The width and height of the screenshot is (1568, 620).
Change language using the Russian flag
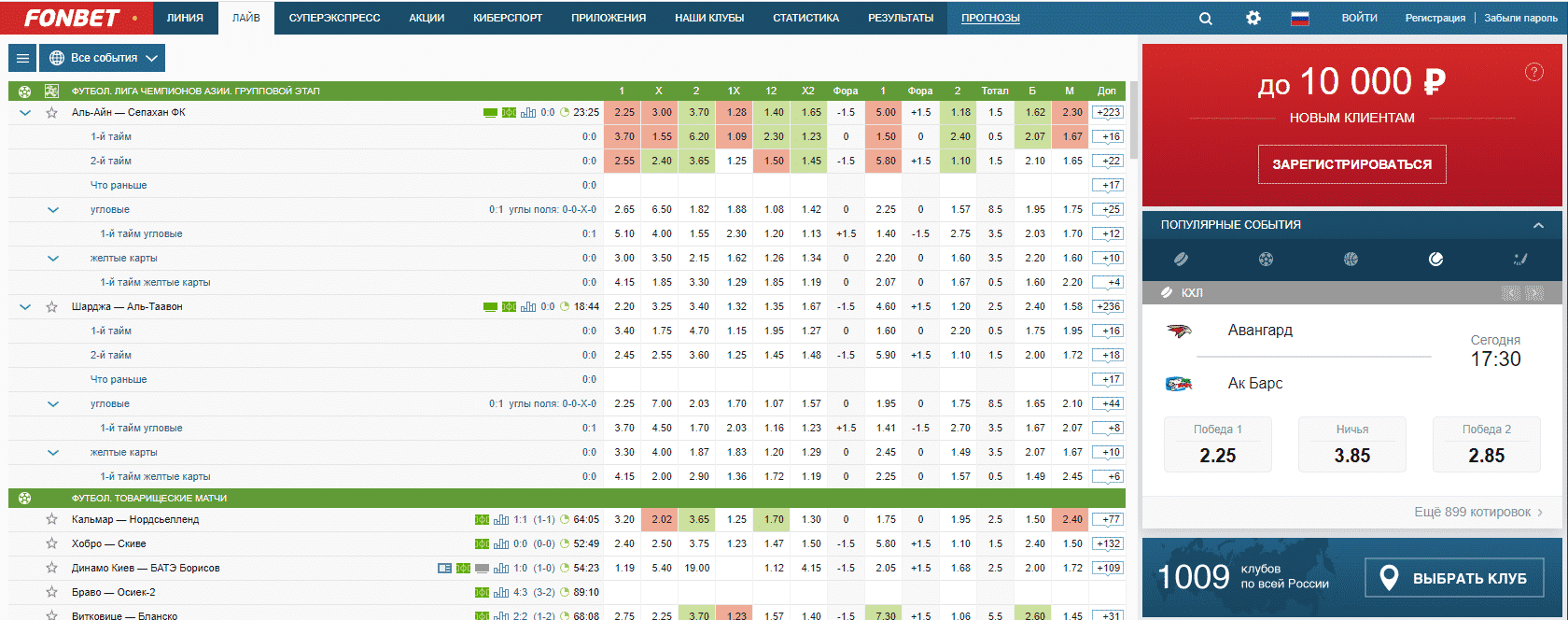tap(1300, 18)
